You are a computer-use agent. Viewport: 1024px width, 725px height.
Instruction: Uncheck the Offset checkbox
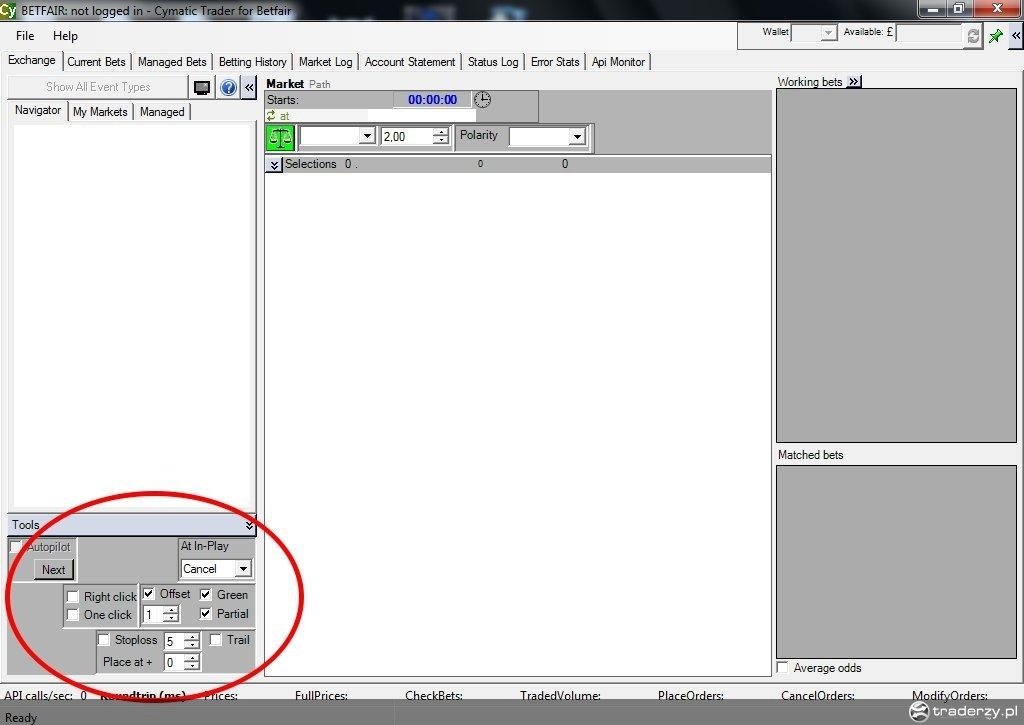coord(149,594)
